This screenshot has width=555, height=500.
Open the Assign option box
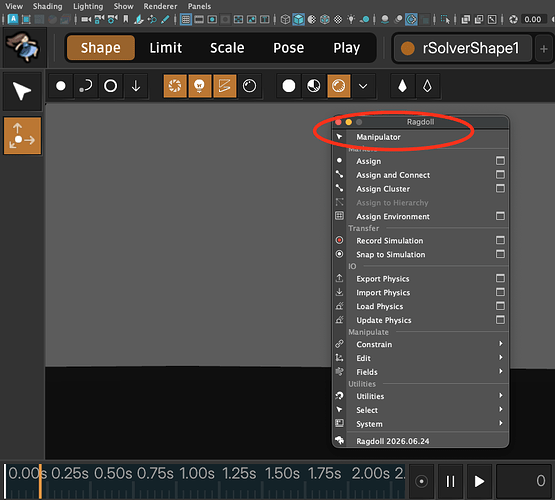(x=500, y=161)
